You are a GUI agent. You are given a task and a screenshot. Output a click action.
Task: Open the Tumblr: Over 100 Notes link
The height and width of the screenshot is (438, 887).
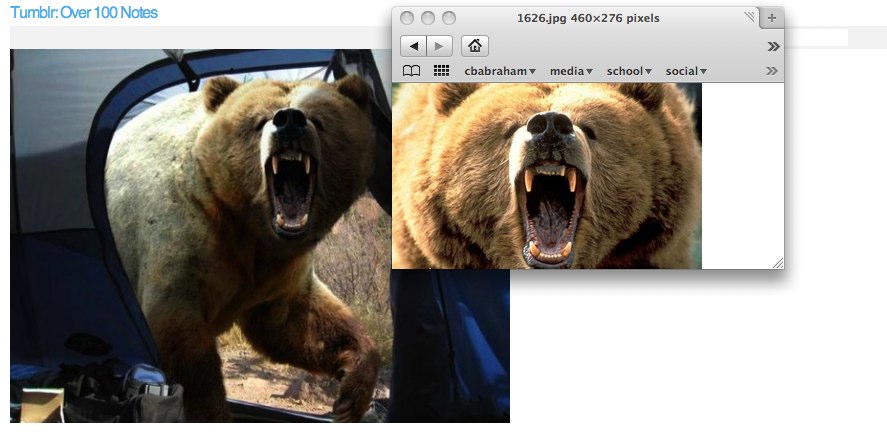84,12
